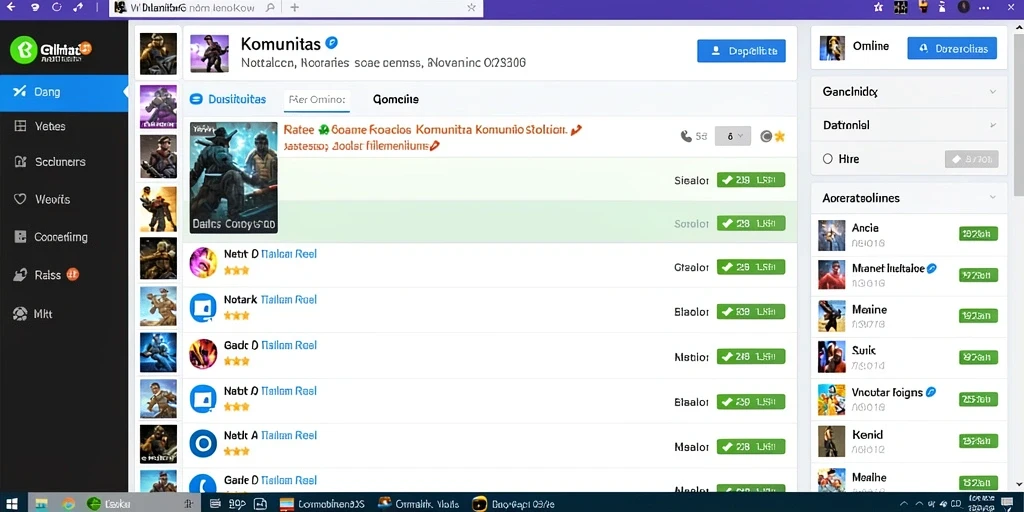
Task: Open the green app in the taskbar
Action: point(94,504)
